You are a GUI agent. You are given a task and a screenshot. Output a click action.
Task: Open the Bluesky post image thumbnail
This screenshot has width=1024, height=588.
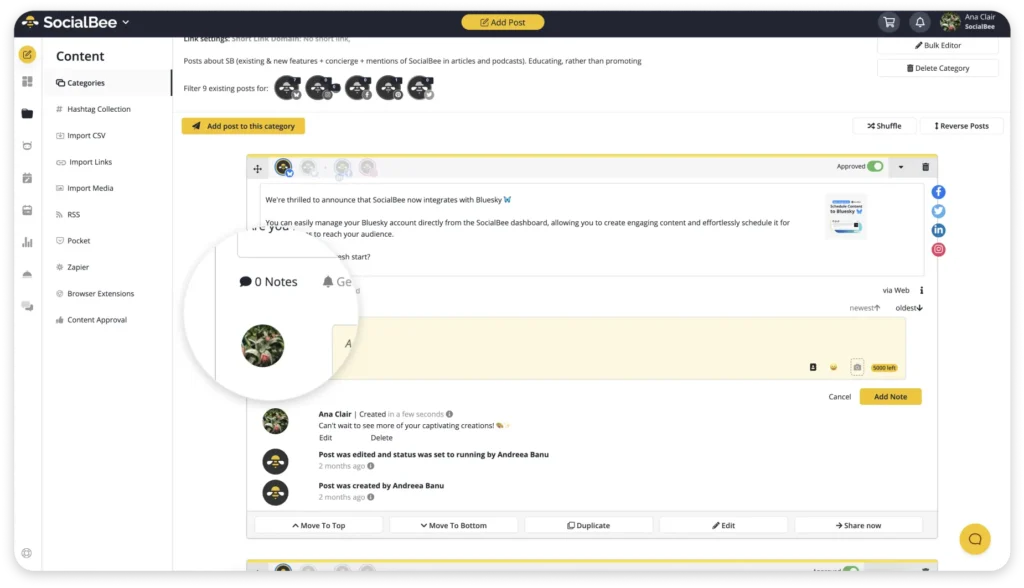pyautogui.click(x=846, y=216)
